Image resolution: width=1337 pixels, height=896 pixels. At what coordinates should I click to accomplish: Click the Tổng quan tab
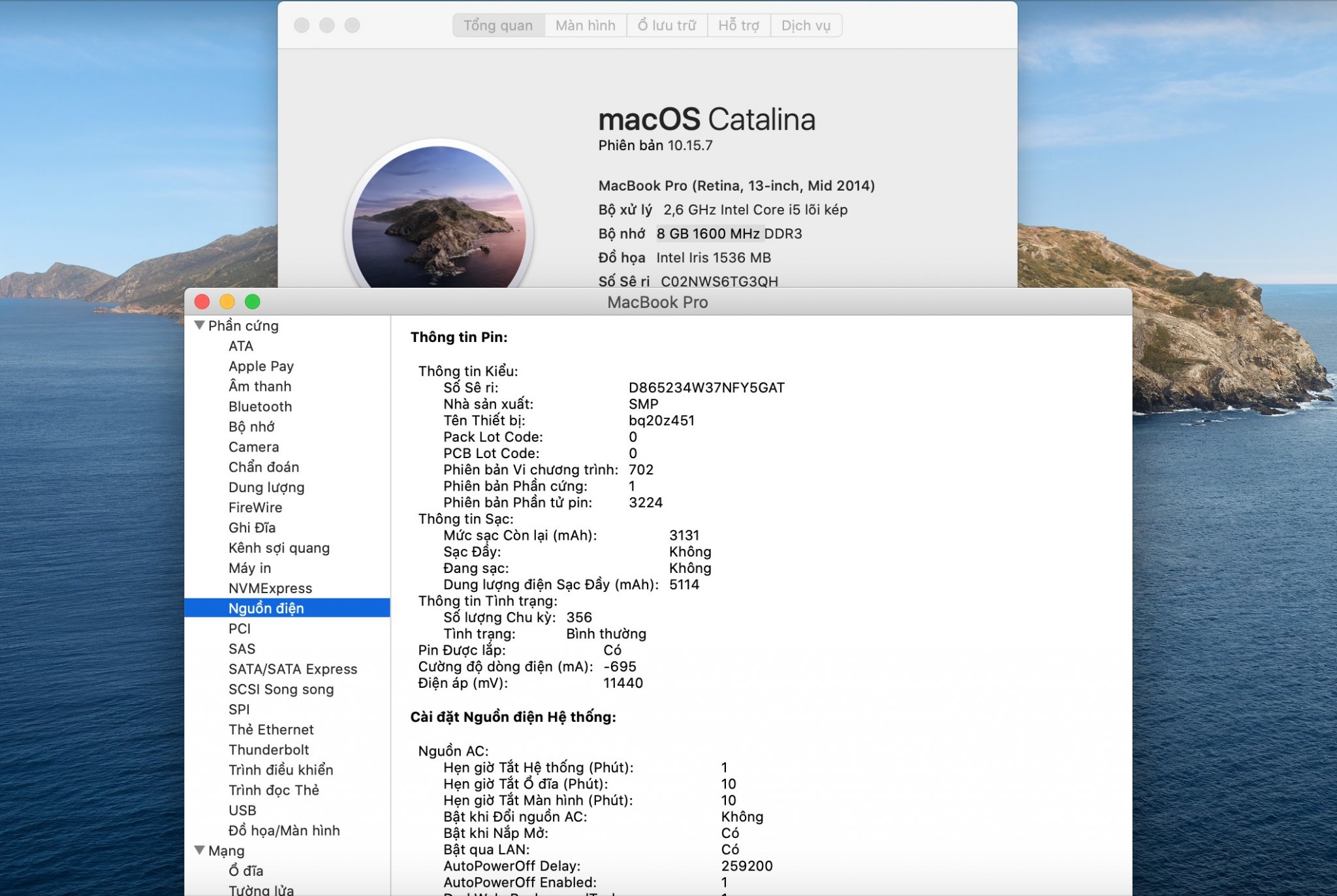(498, 25)
